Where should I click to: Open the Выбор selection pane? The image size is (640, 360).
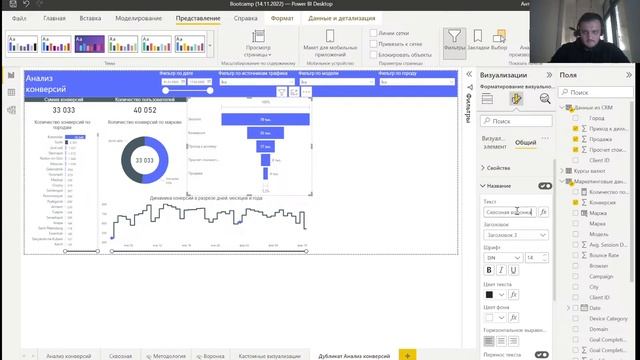pyautogui.click(x=499, y=40)
